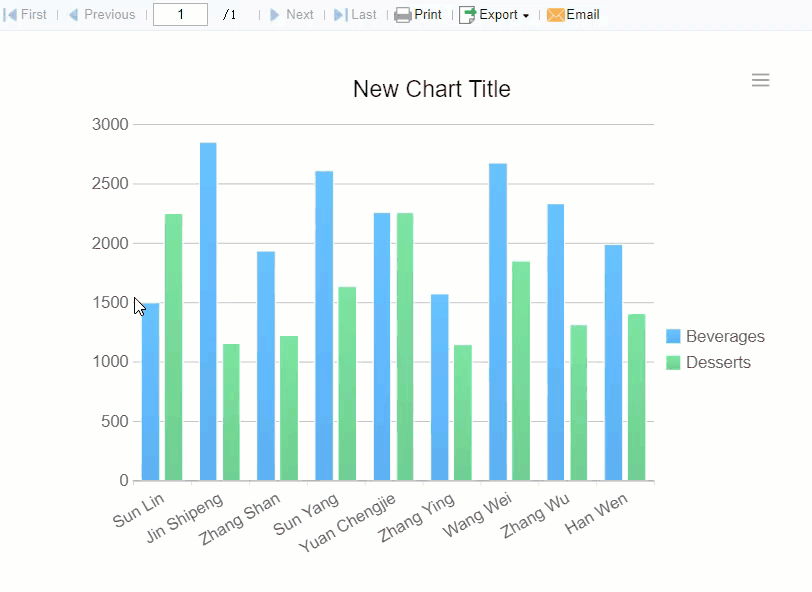The height and width of the screenshot is (592, 812).
Task: Toggle the Beverages series in the legend
Action: pos(725,336)
